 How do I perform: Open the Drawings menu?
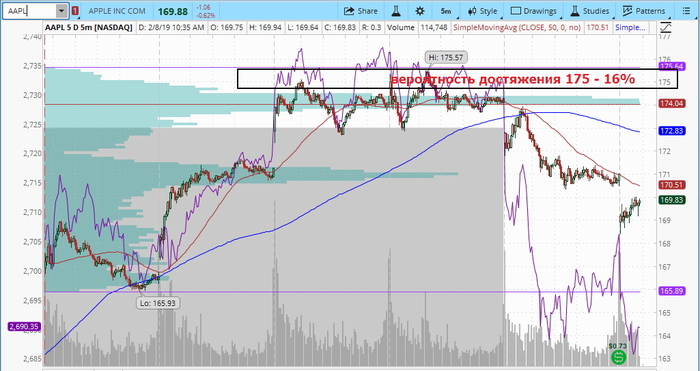click(534, 11)
